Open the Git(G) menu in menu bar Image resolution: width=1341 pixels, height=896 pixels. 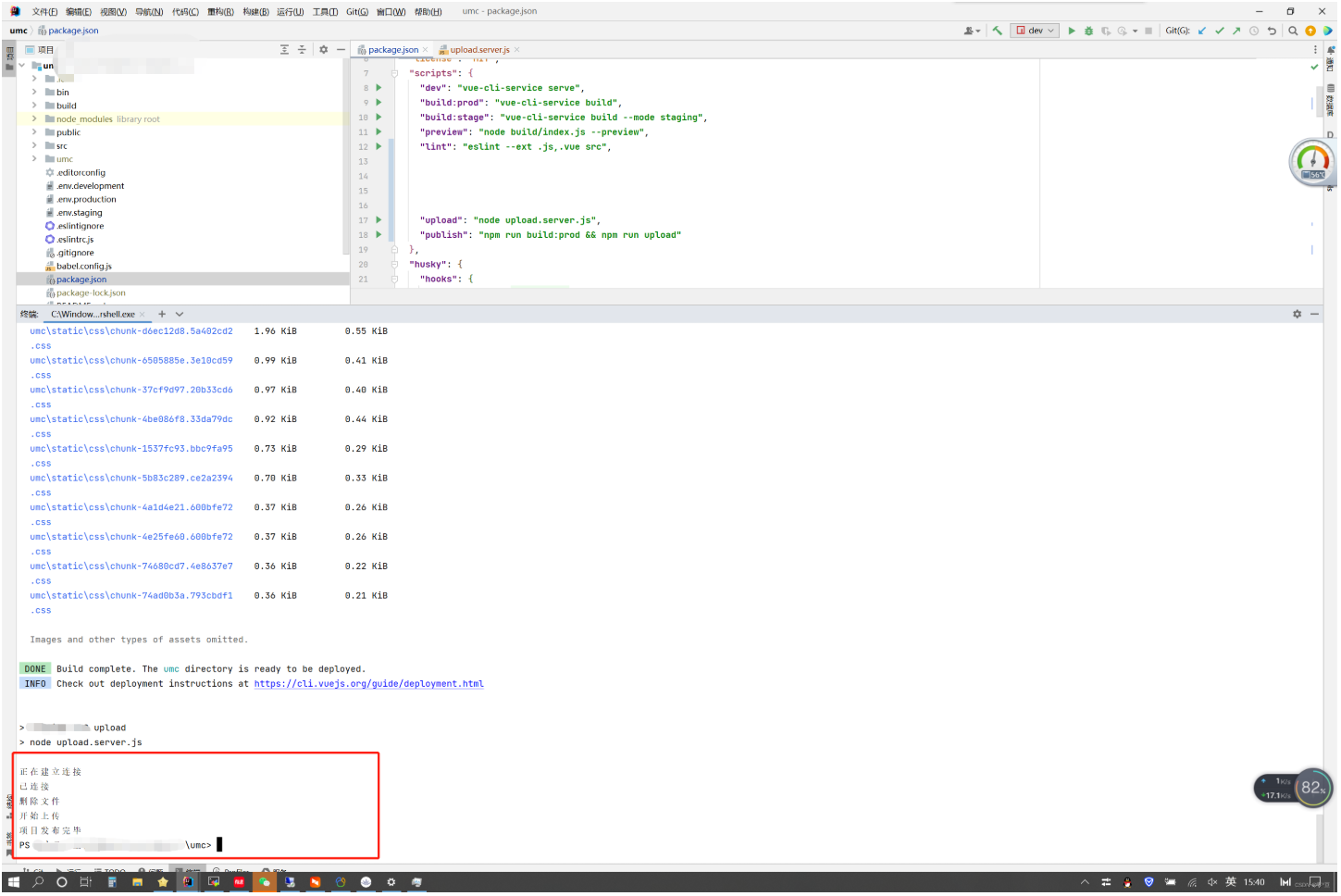coord(356,12)
